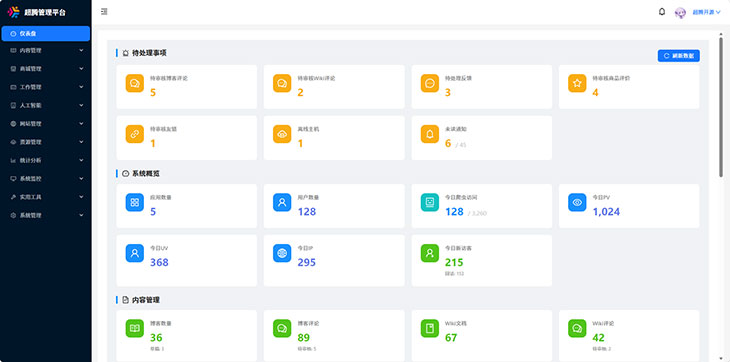Click the 离线主机 cloud icon
Image resolution: width=730 pixels, height=362 pixels.
coord(282,134)
